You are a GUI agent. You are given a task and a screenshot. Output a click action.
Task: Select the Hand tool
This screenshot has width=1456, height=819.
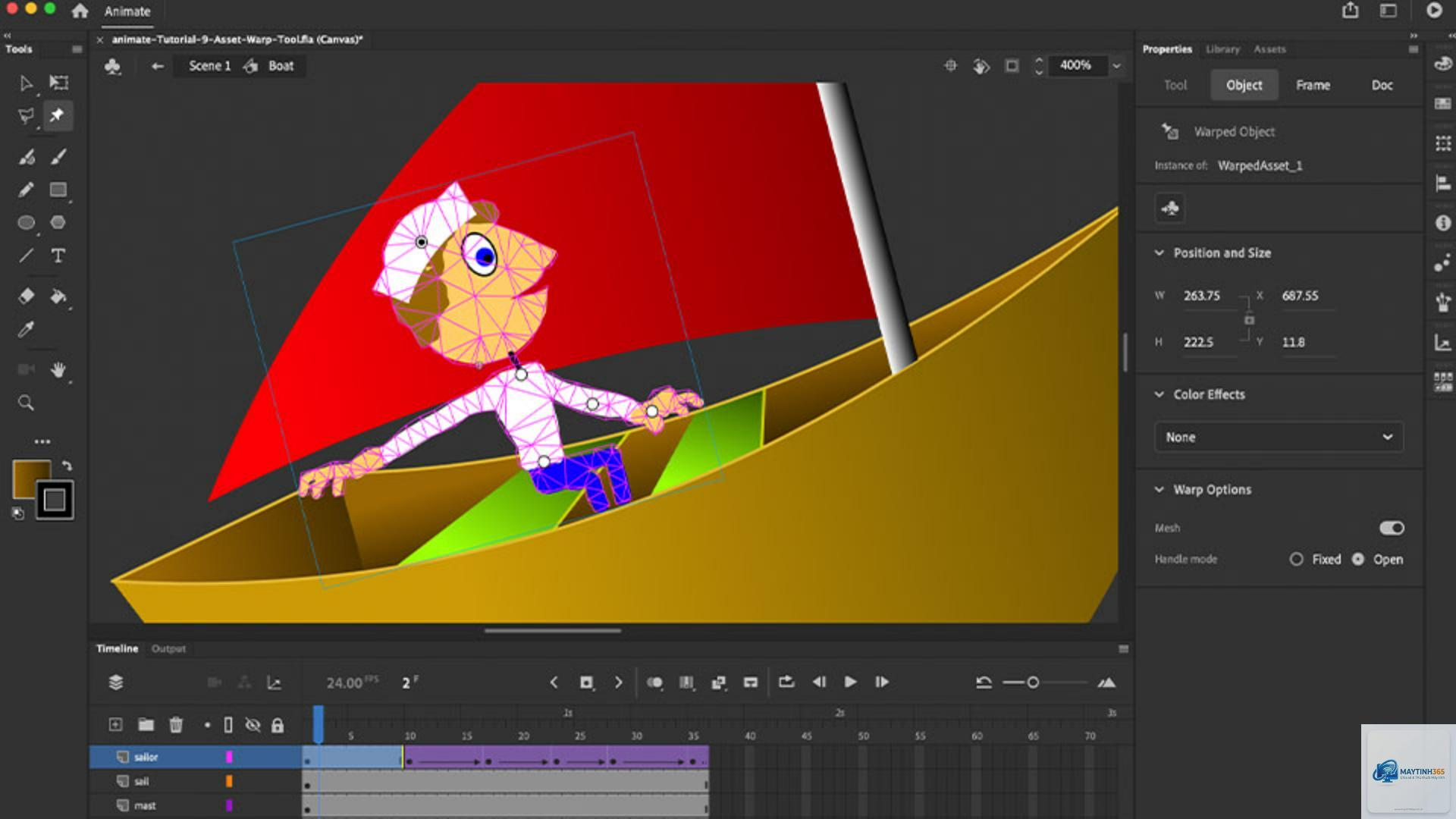click(58, 370)
